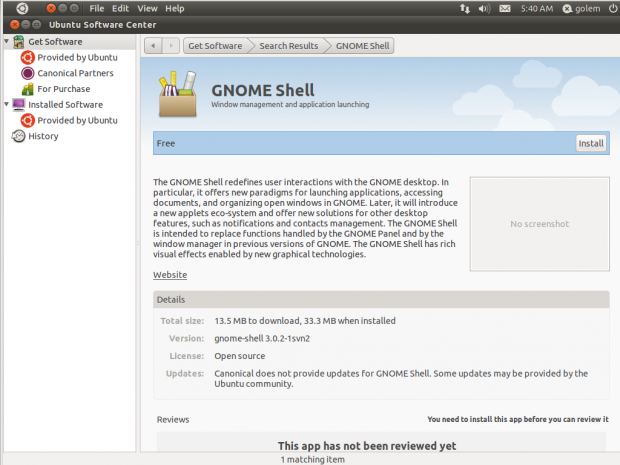Click the For Purchase icon
Screen dimensions: 620x465
(28, 89)
